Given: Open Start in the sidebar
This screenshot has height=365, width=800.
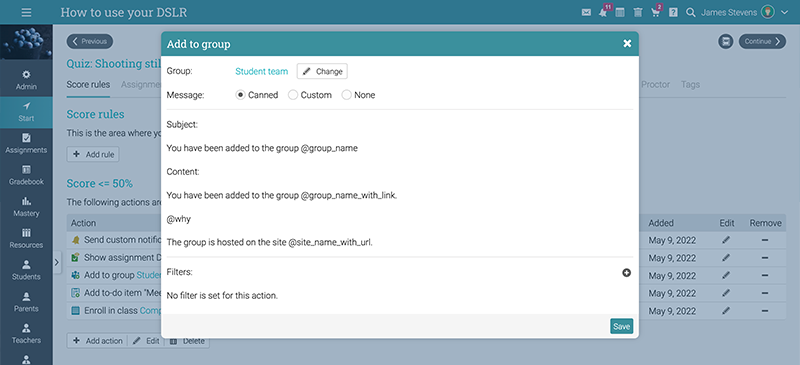Looking at the screenshot, I should coord(26,112).
